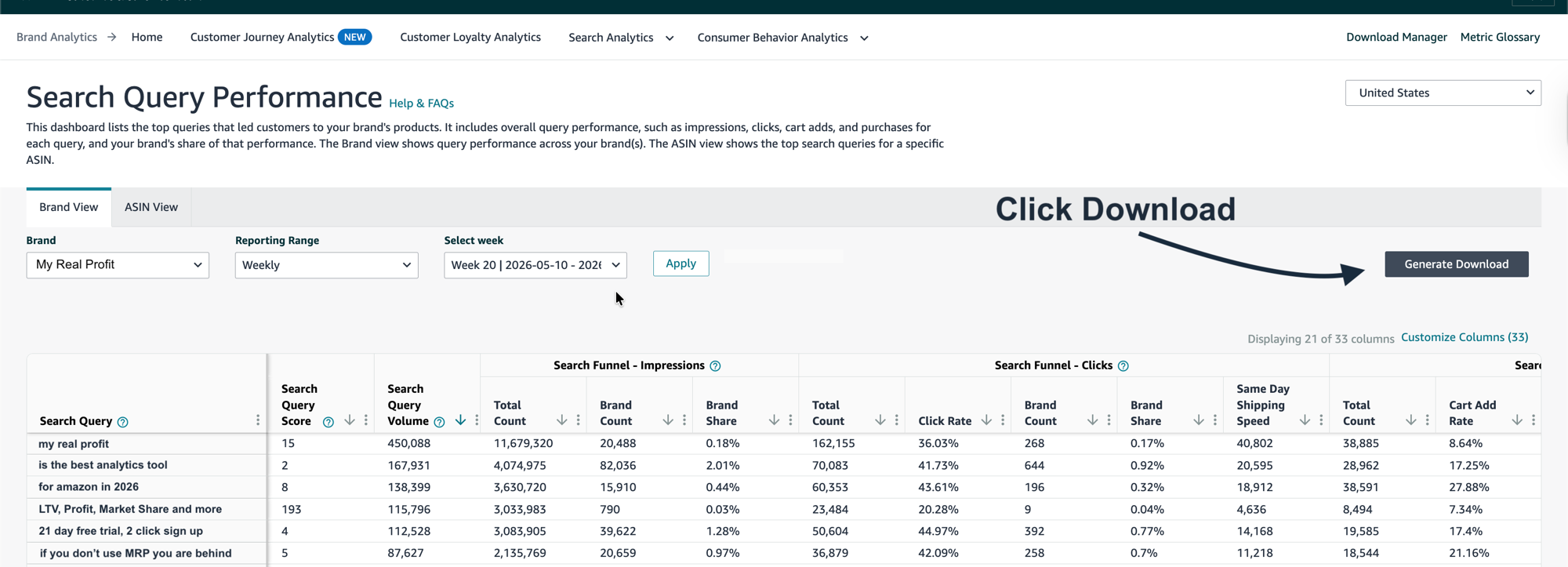Click Brand Analytics breadcrumb
This screenshot has width=1568, height=567.
click(x=56, y=37)
